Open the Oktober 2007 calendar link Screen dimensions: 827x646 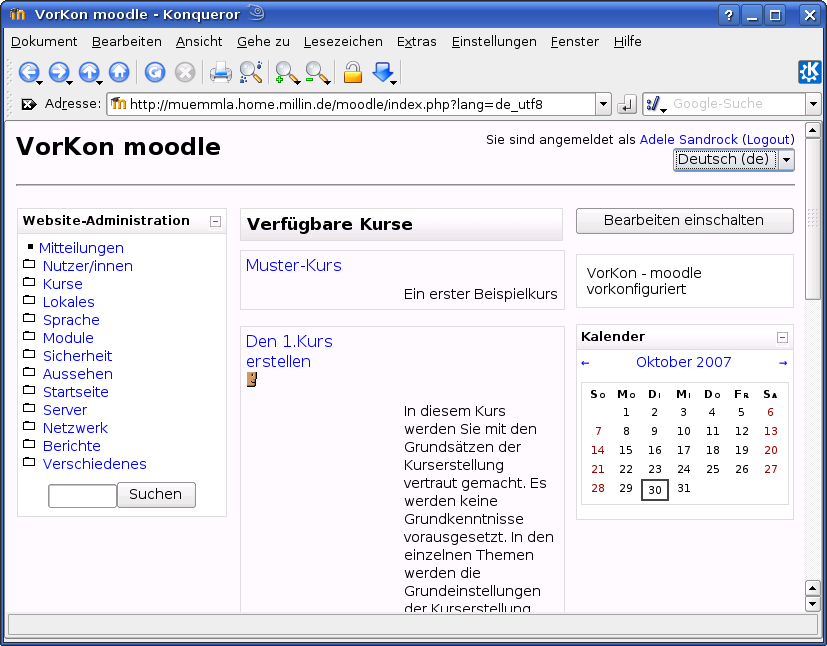[x=684, y=362]
